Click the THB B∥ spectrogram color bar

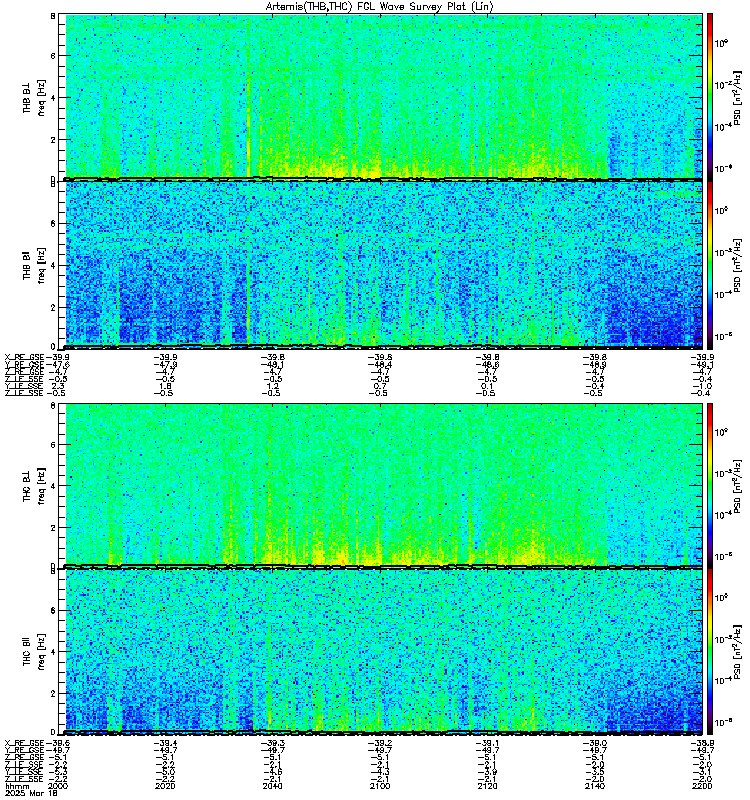[710, 265]
